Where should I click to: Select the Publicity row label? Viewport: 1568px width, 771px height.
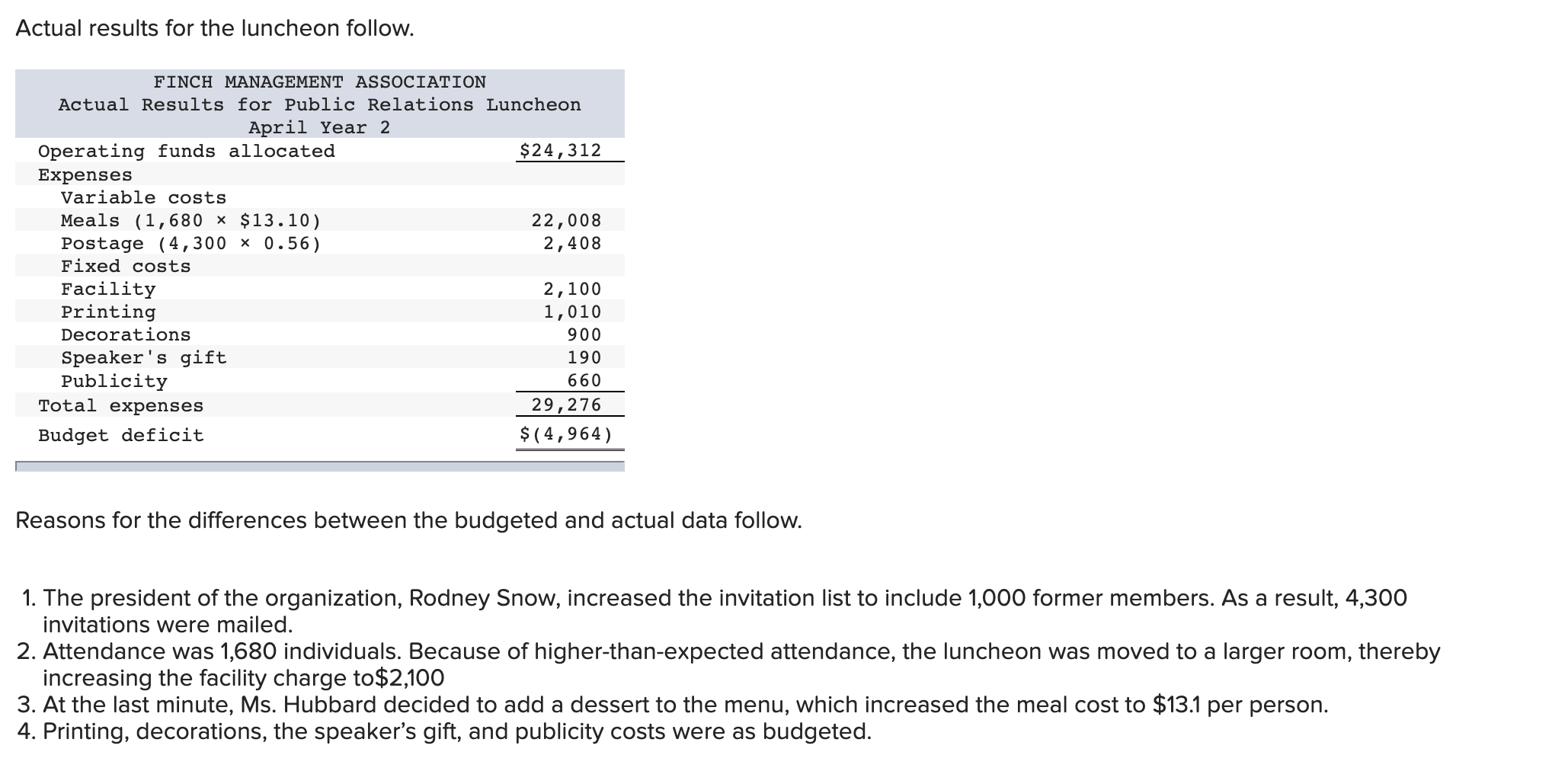[x=114, y=382]
